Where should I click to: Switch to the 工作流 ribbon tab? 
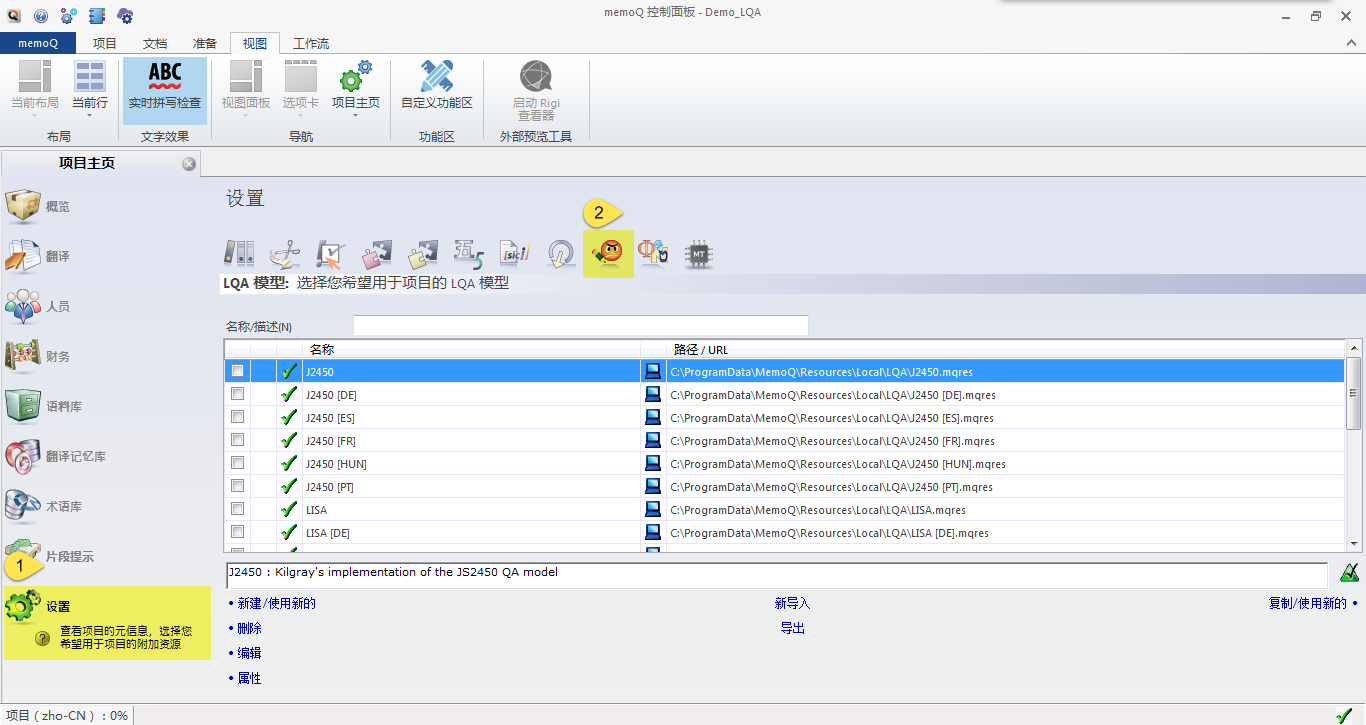pyautogui.click(x=310, y=43)
